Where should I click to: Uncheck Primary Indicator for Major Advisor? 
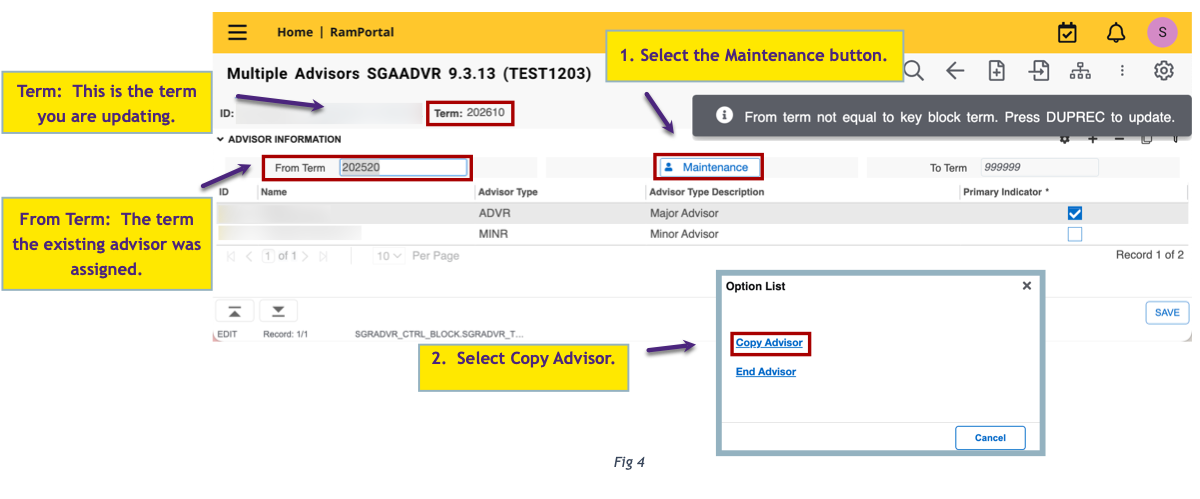coord(1075,213)
